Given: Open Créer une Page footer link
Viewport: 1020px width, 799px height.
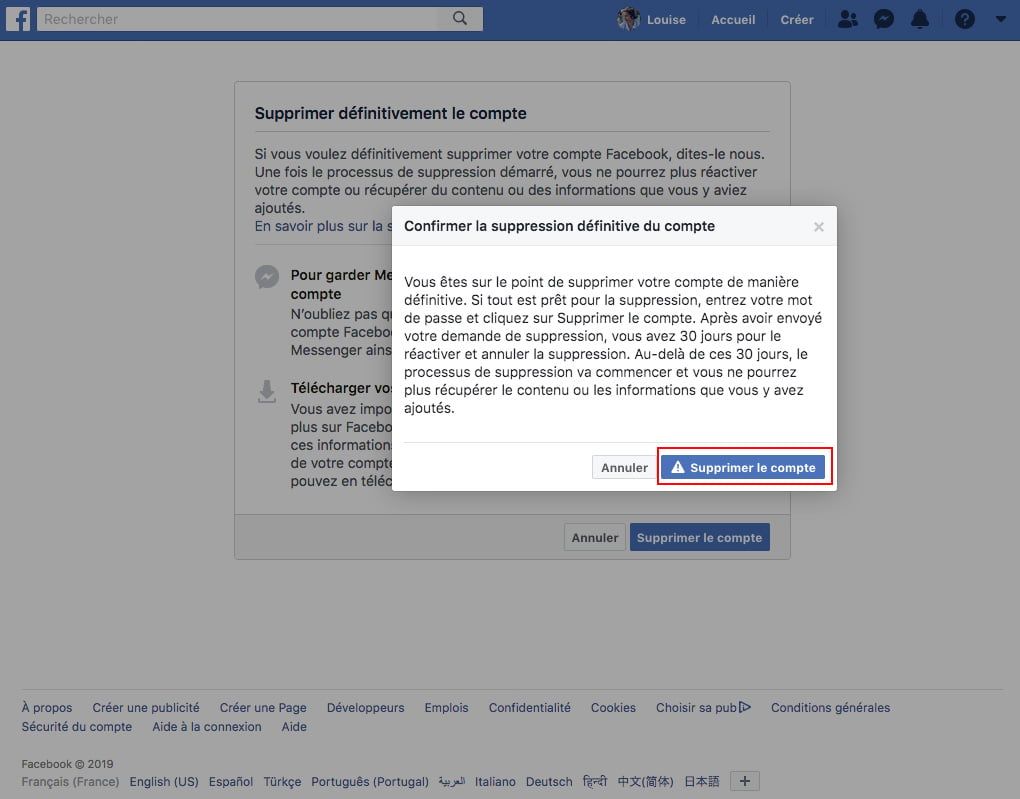Looking at the screenshot, I should [x=263, y=707].
